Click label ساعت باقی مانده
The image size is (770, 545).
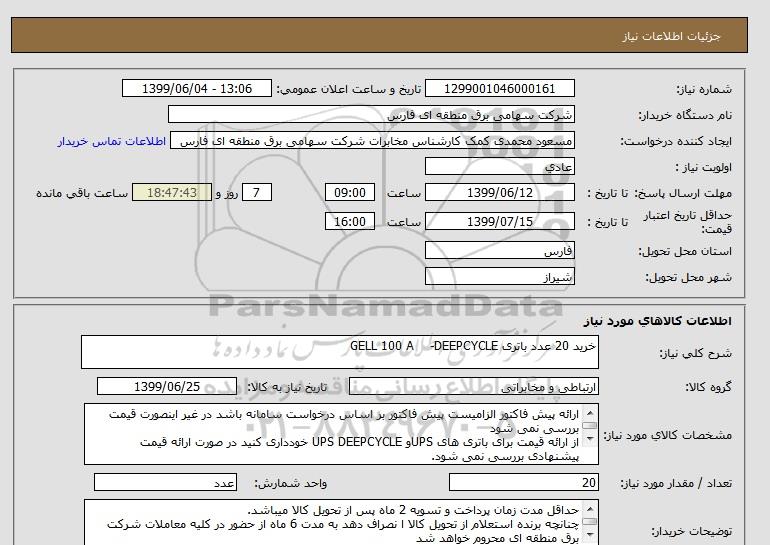pyautogui.click(x=82, y=193)
